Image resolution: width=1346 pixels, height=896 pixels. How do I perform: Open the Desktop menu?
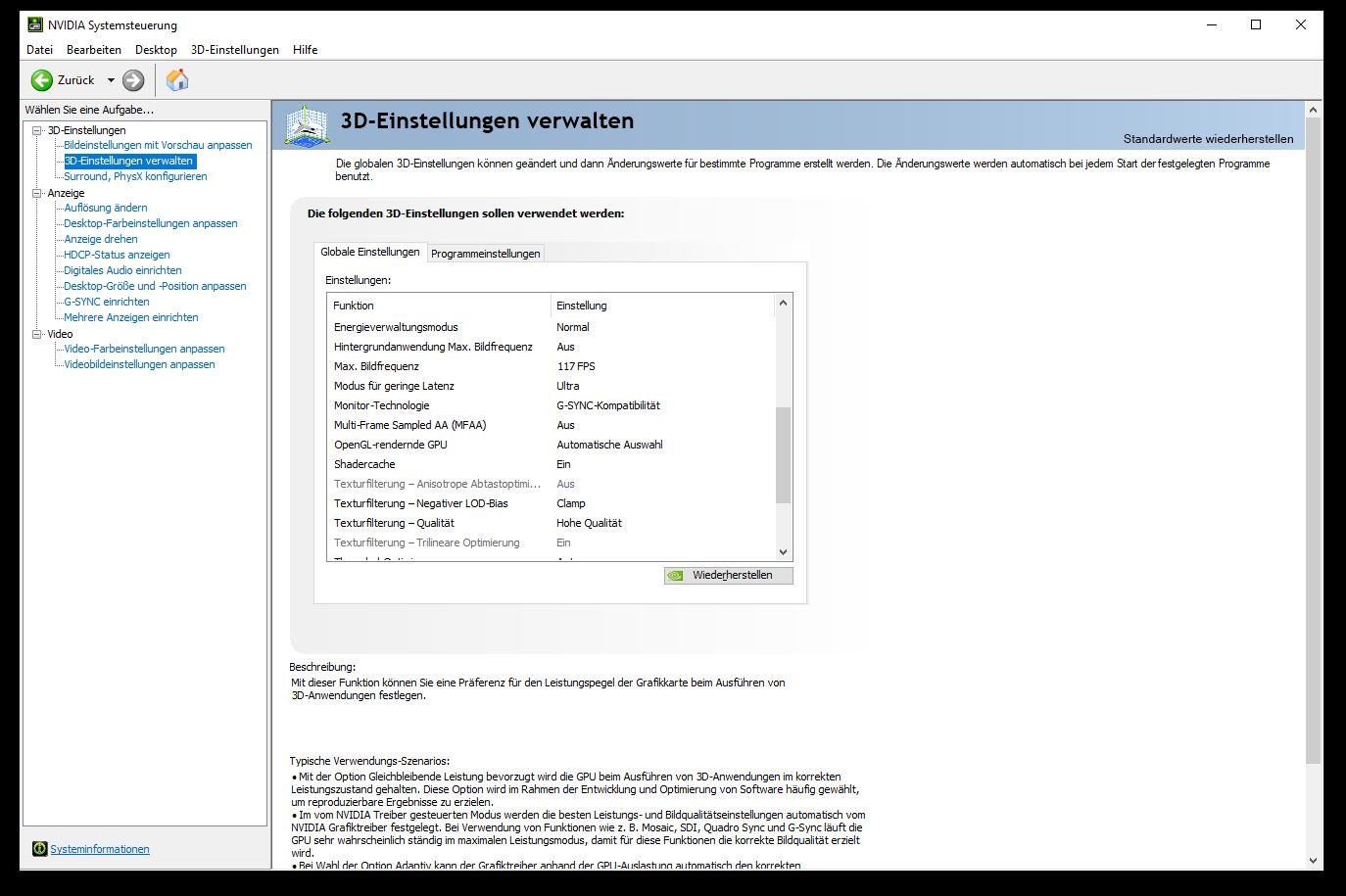point(156,50)
